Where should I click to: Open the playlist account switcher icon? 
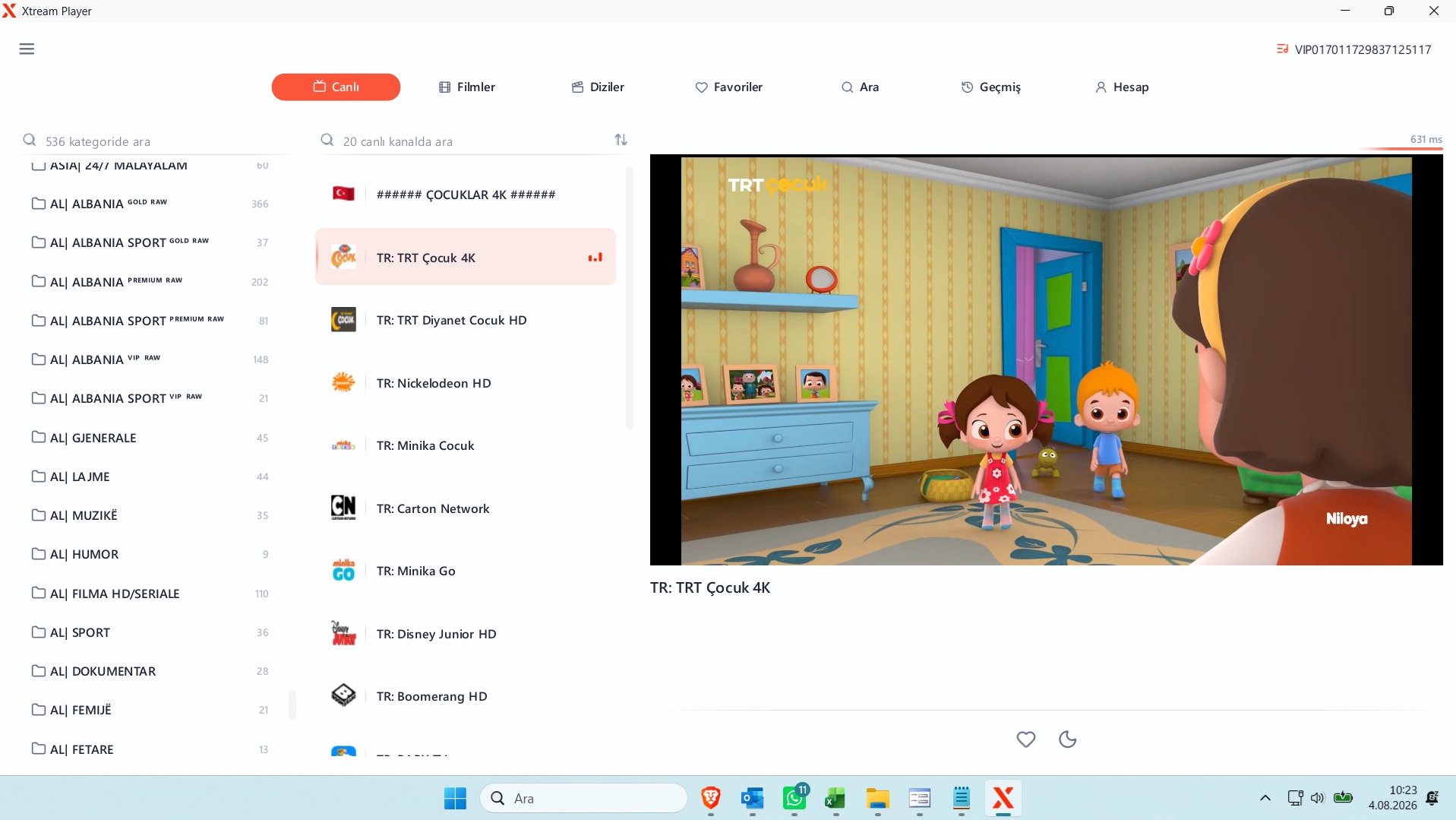1282,49
